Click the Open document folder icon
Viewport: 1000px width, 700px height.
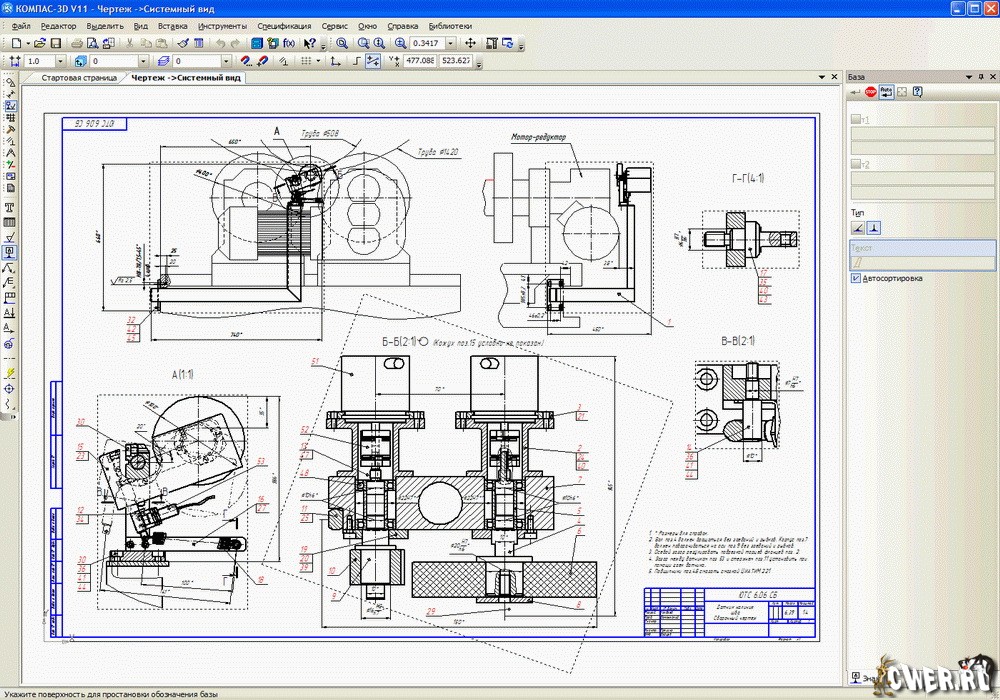40,44
